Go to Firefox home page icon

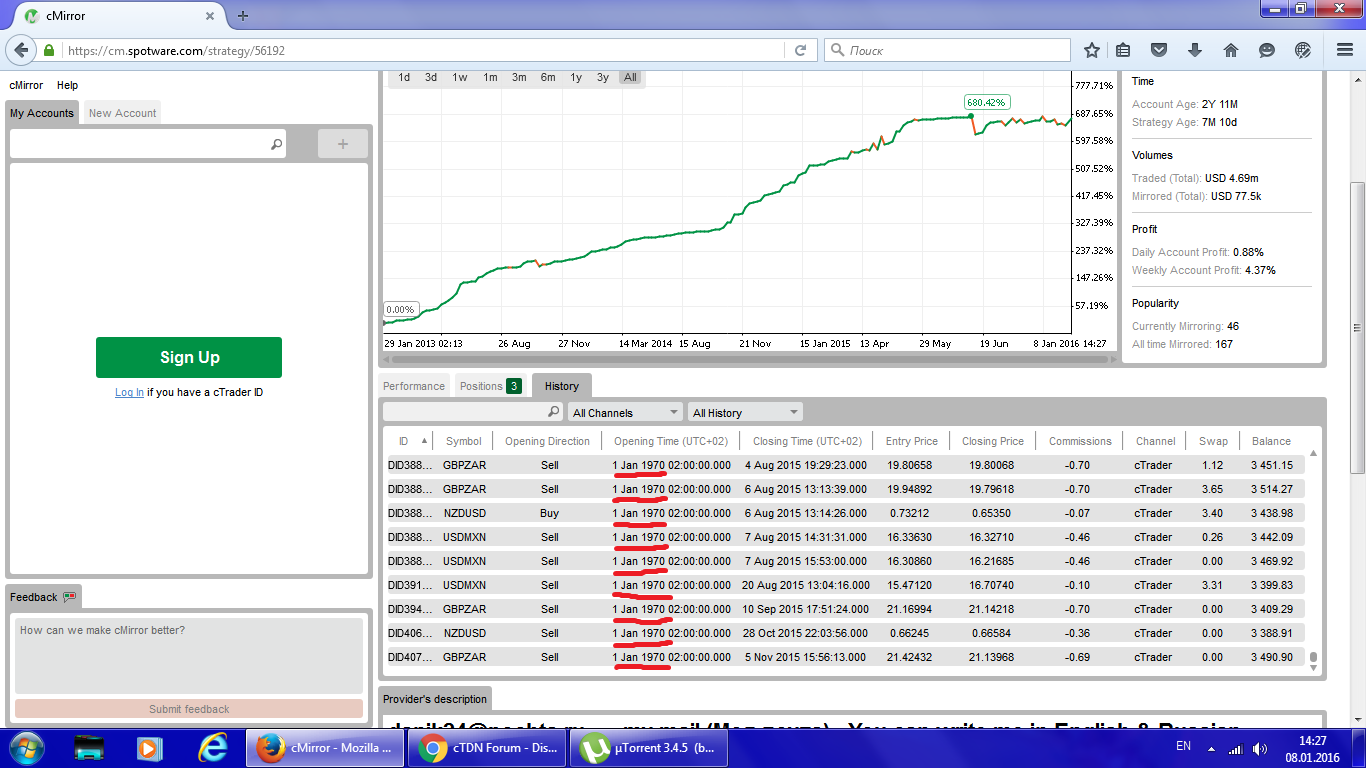pyautogui.click(x=1231, y=50)
